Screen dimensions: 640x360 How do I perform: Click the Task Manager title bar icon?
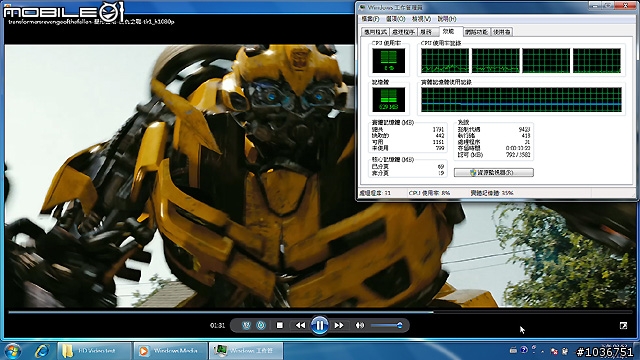pos(362,7)
